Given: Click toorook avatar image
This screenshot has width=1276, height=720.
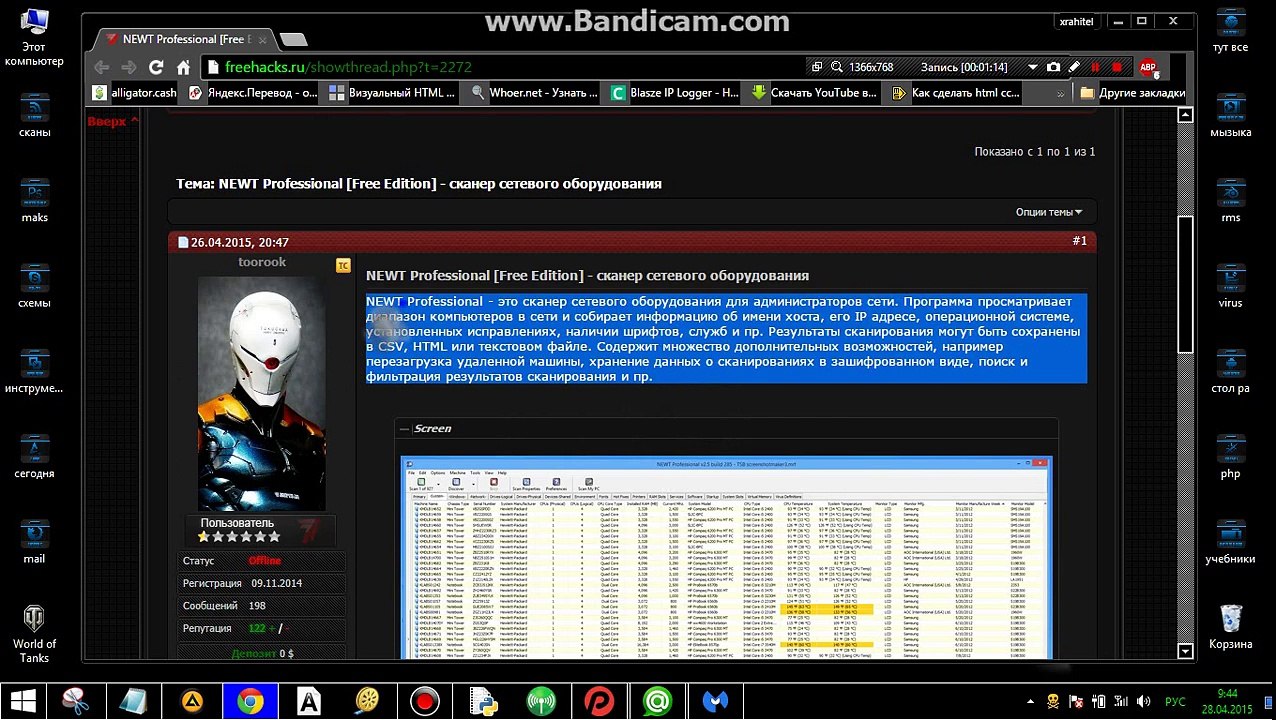Looking at the screenshot, I should [262, 393].
